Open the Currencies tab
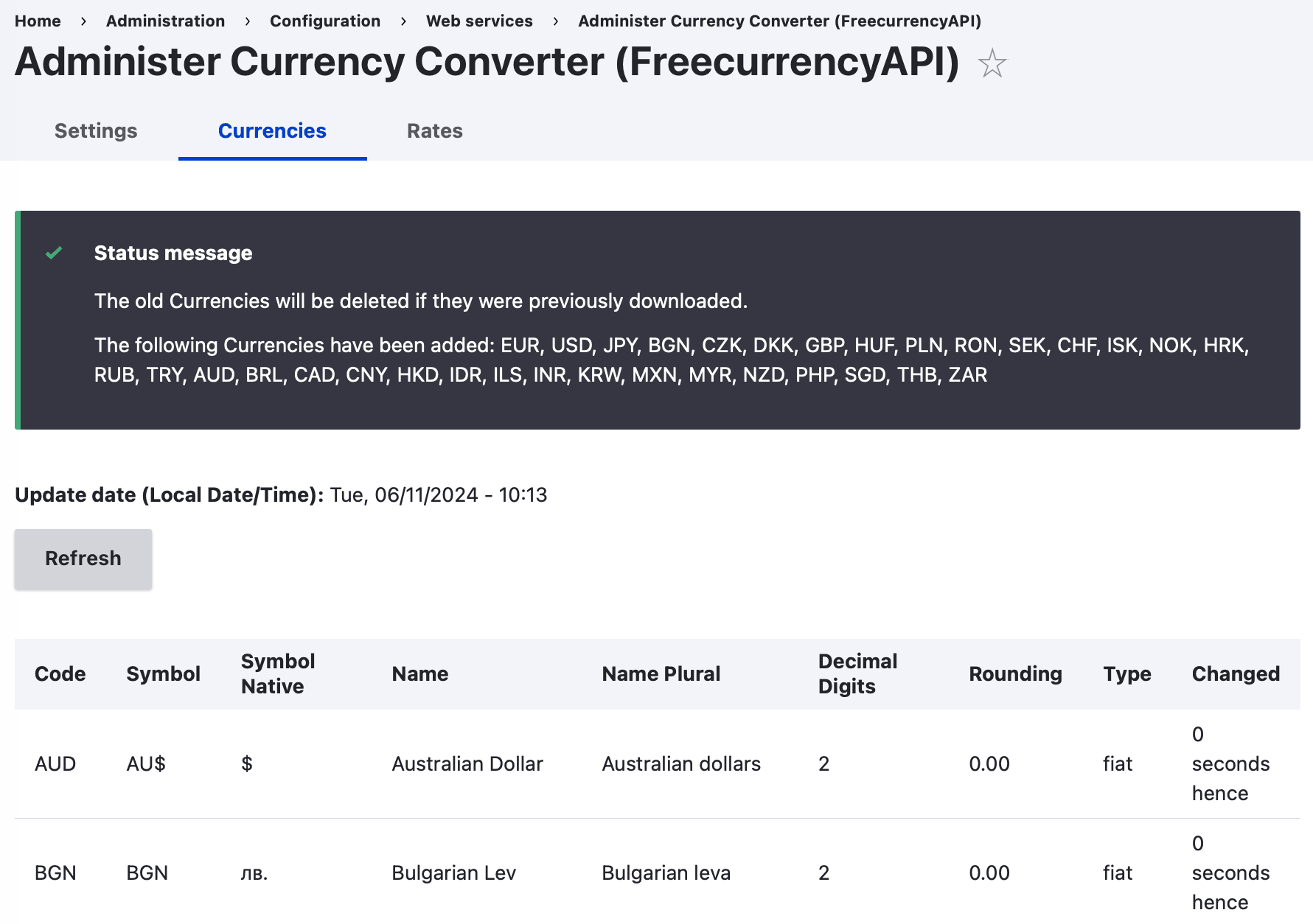The height and width of the screenshot is (924, 1313). tap(271, 130)
